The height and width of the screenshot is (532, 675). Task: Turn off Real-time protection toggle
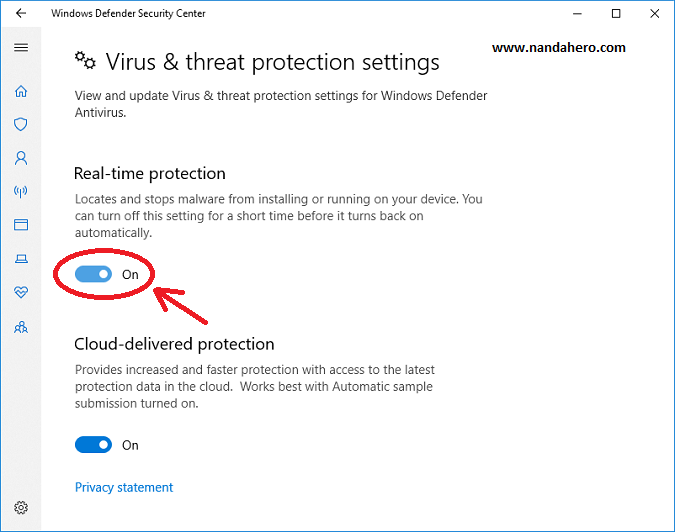point(94,273)
